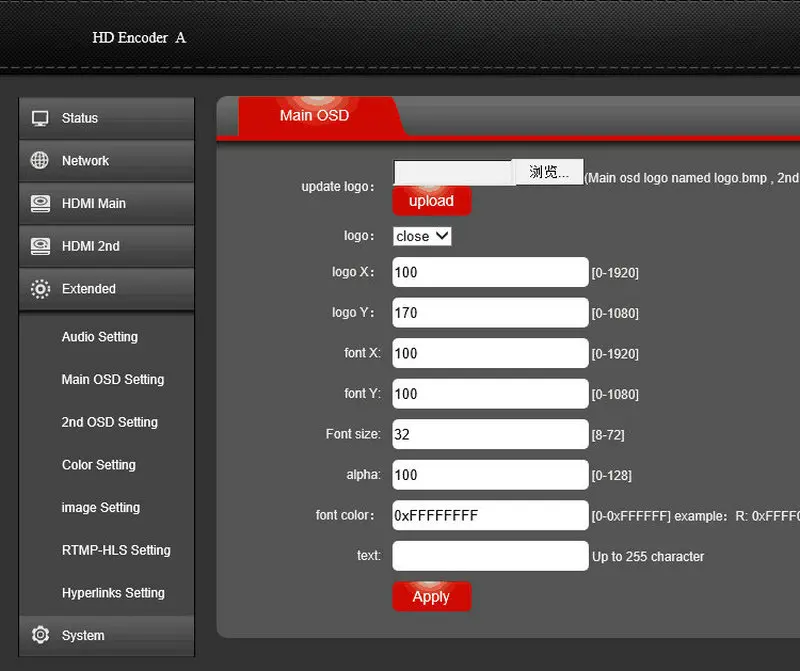
Task: Click the HD Encoder A title
Action: (x=139, y=38)
